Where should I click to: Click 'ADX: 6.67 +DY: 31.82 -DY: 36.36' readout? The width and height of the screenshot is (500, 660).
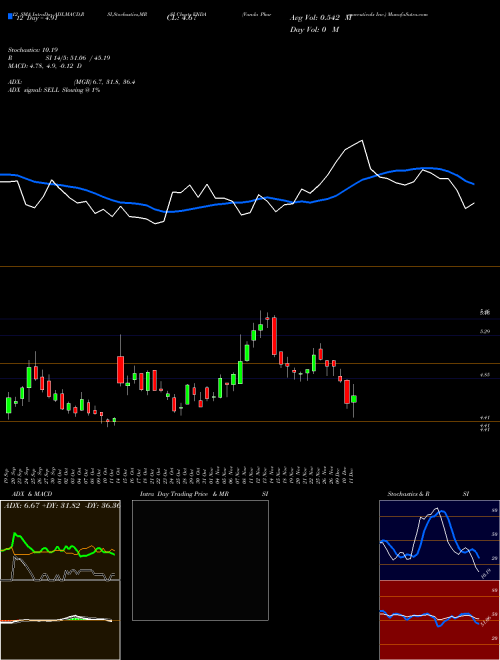tap(61, 506)
